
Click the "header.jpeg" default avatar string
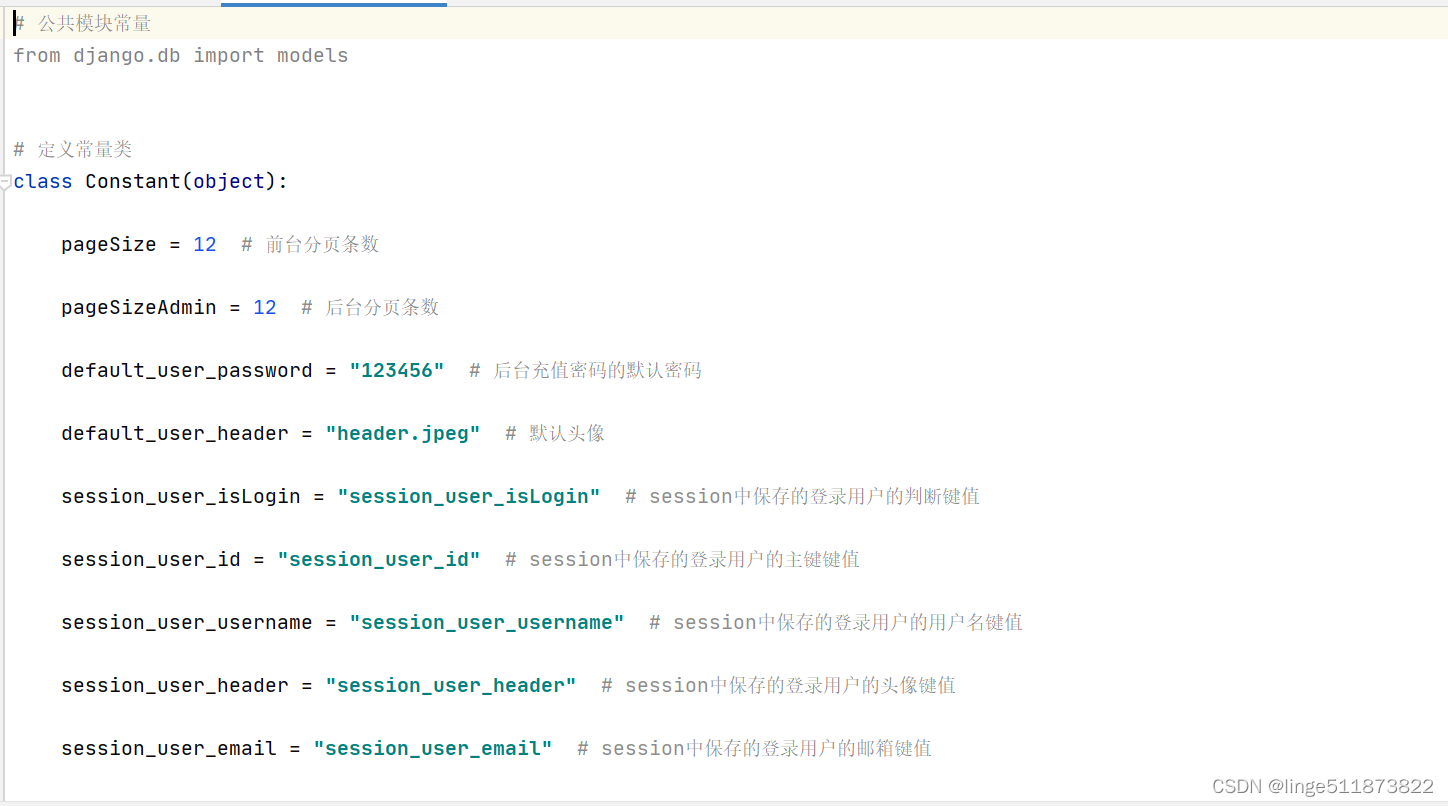coord(403,432)
